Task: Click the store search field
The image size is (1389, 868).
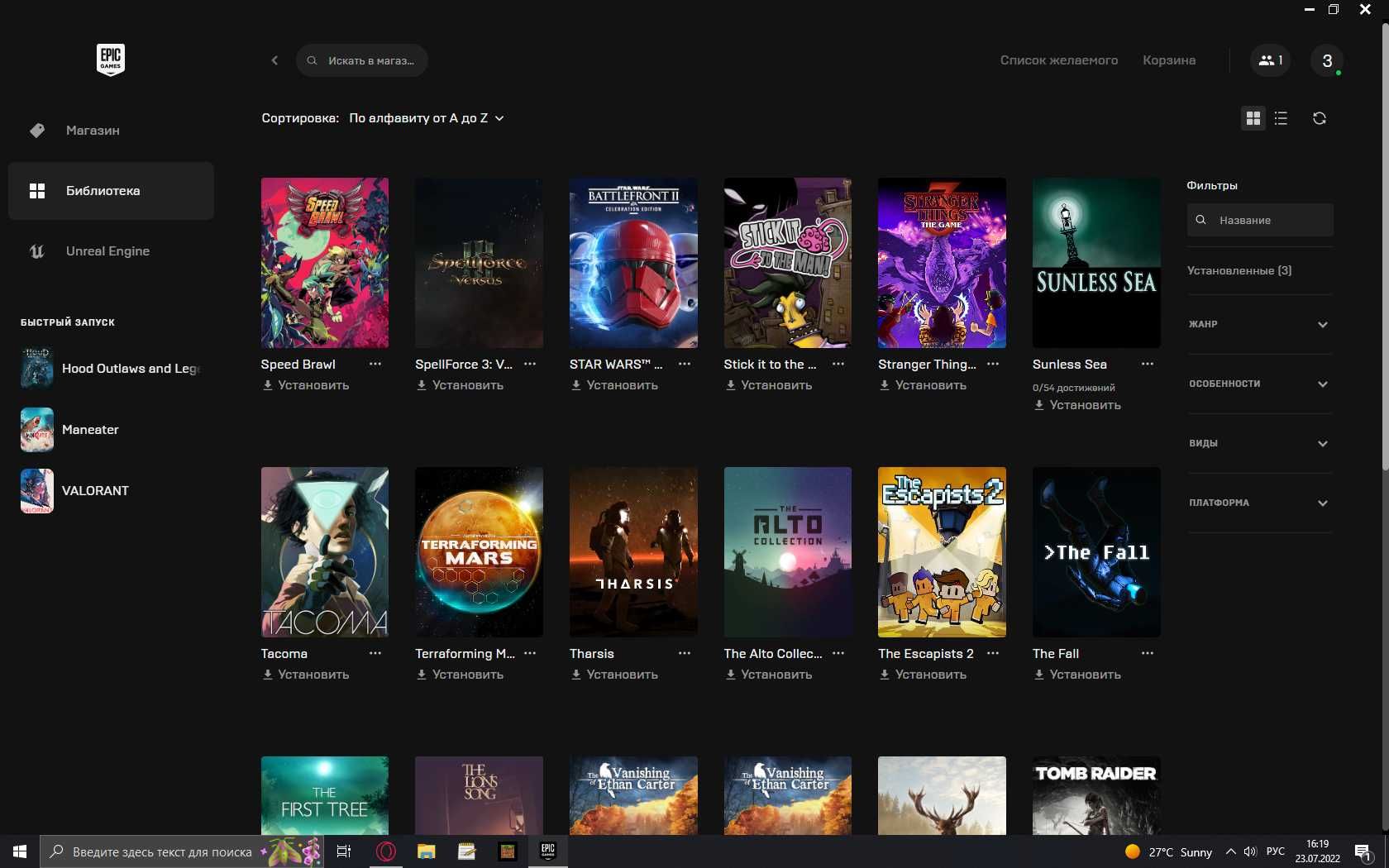Action: [362, 60]
